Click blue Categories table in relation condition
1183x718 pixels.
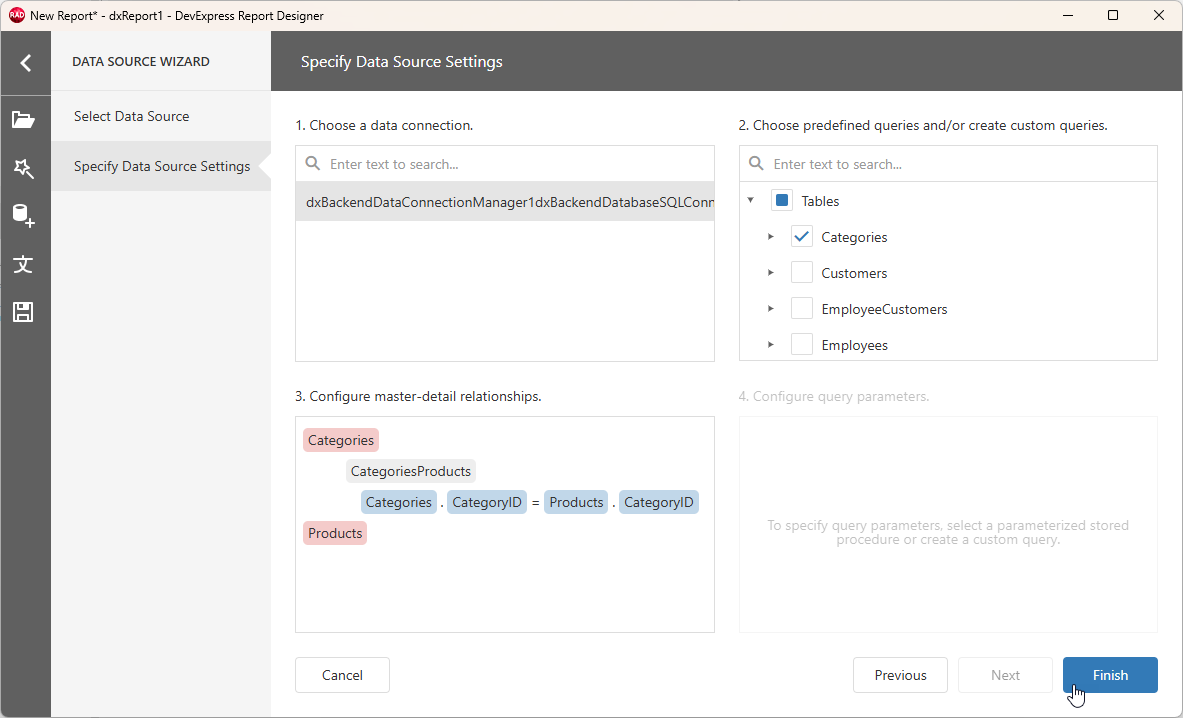[x=399, y=502]
